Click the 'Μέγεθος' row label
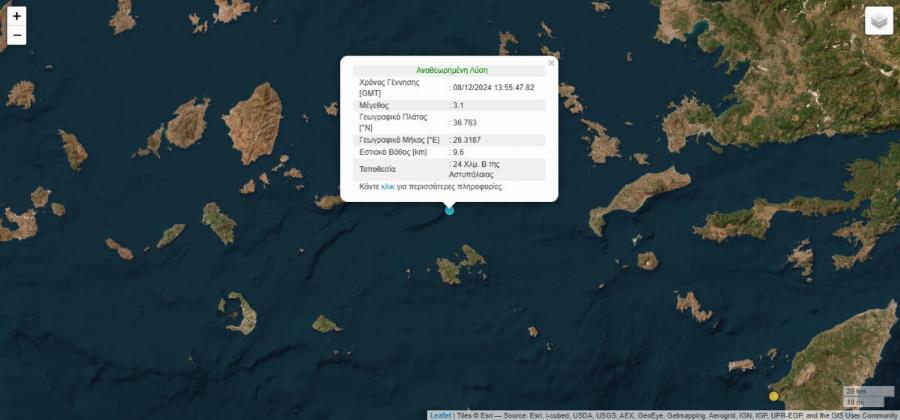 point(374,105)
